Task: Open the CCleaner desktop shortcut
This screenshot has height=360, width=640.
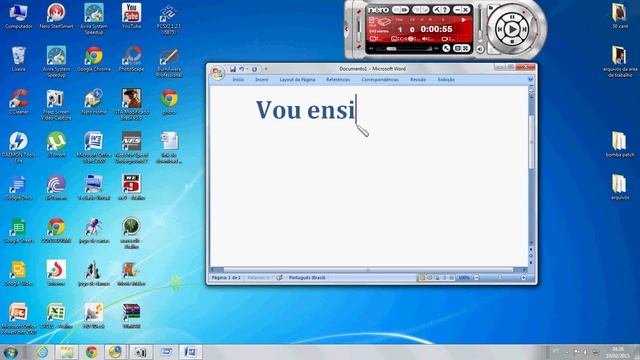Action: [x=18, y=102]
